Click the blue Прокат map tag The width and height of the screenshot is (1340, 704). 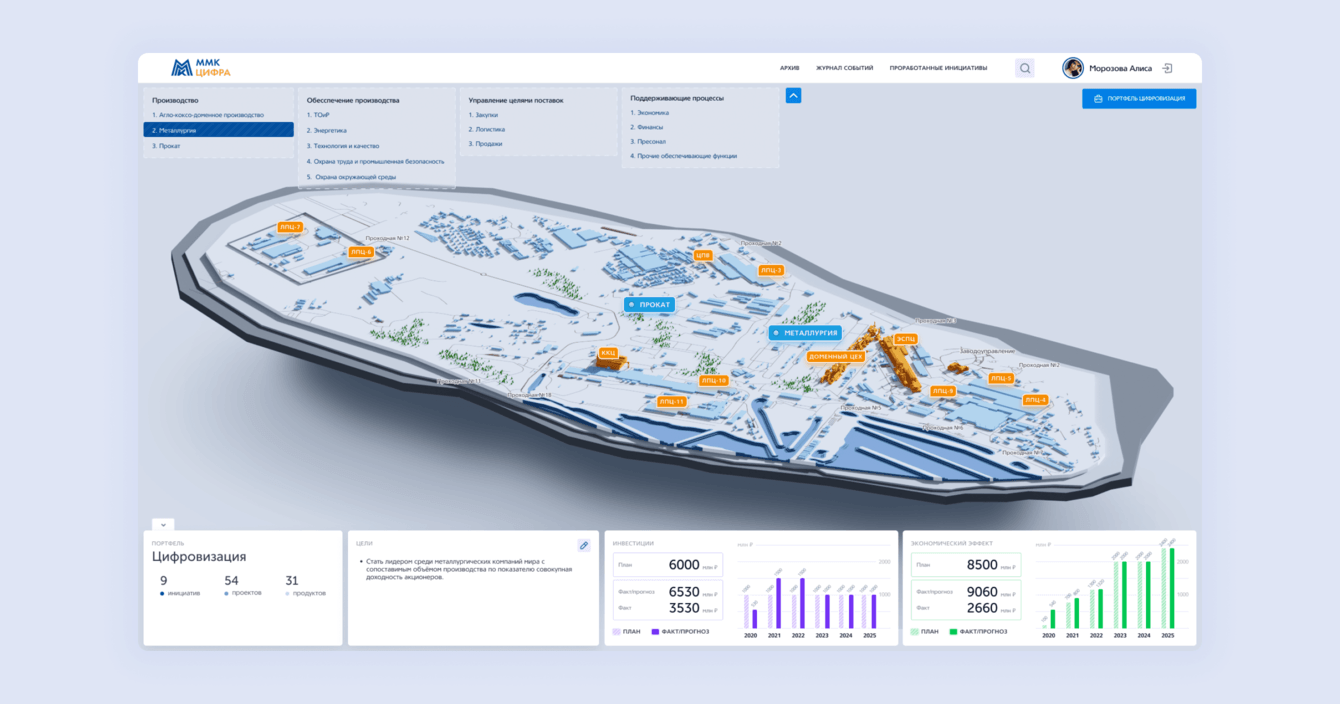click(649, 304)
